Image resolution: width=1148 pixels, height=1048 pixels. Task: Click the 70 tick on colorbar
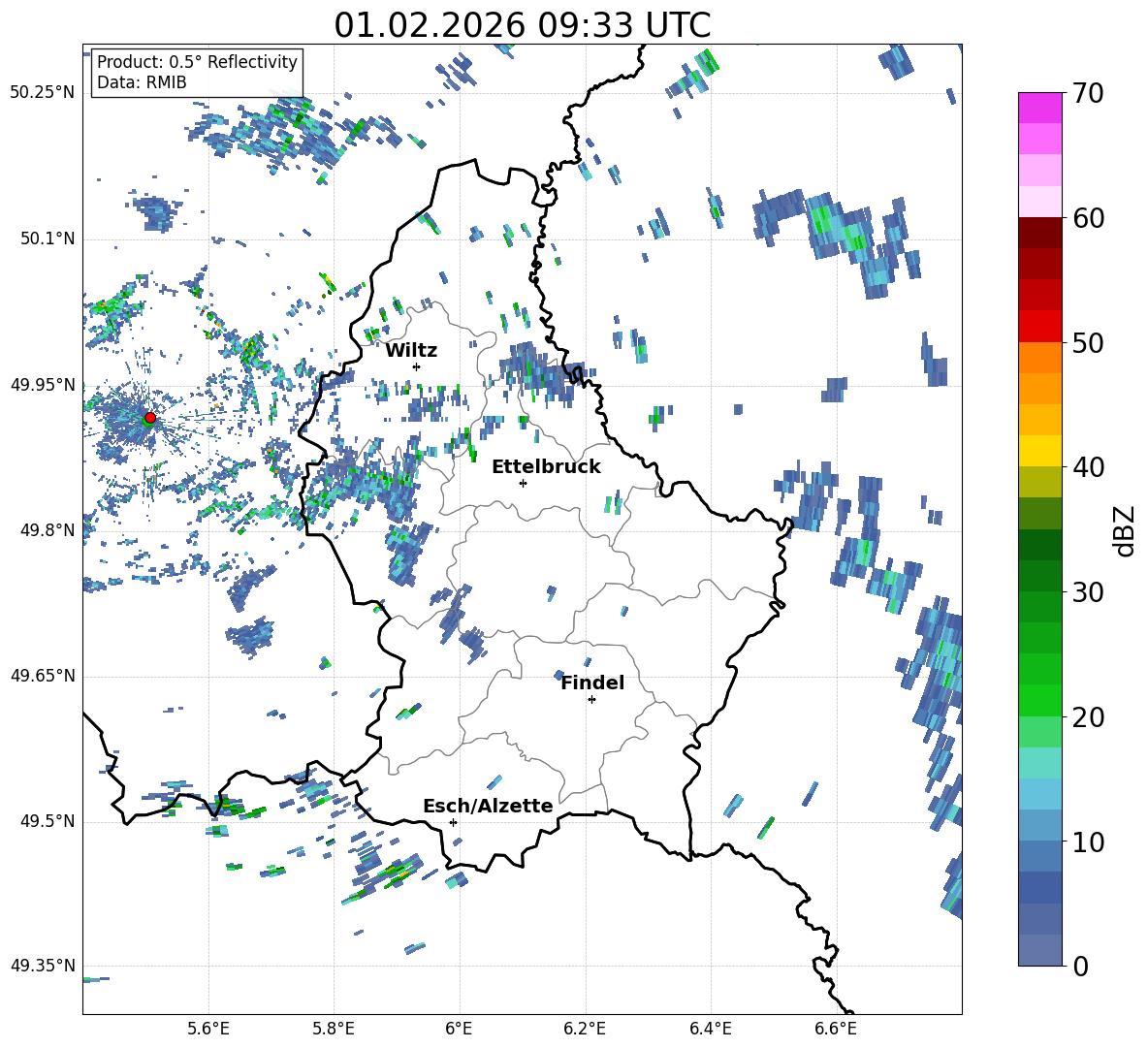coord(1088,94)
